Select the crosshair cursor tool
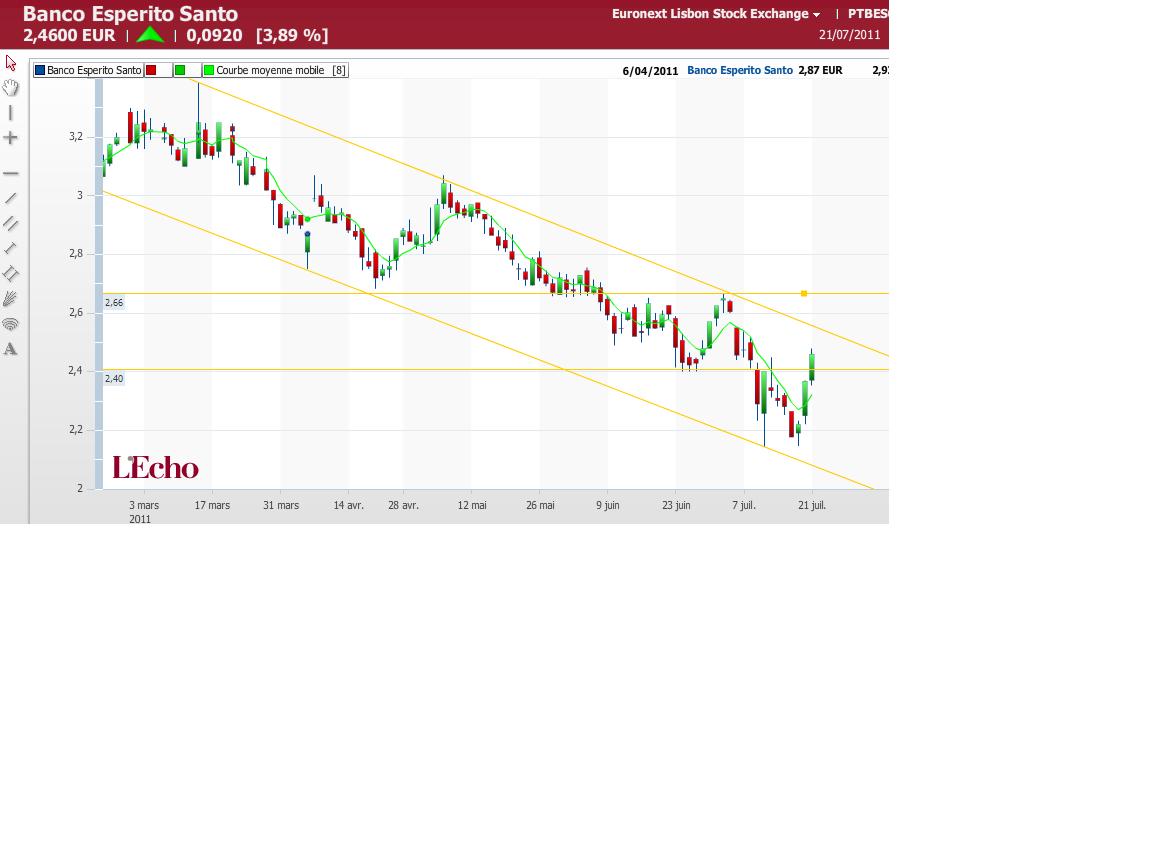This screenshot has width=1152, height=864. tap(10, 137)
